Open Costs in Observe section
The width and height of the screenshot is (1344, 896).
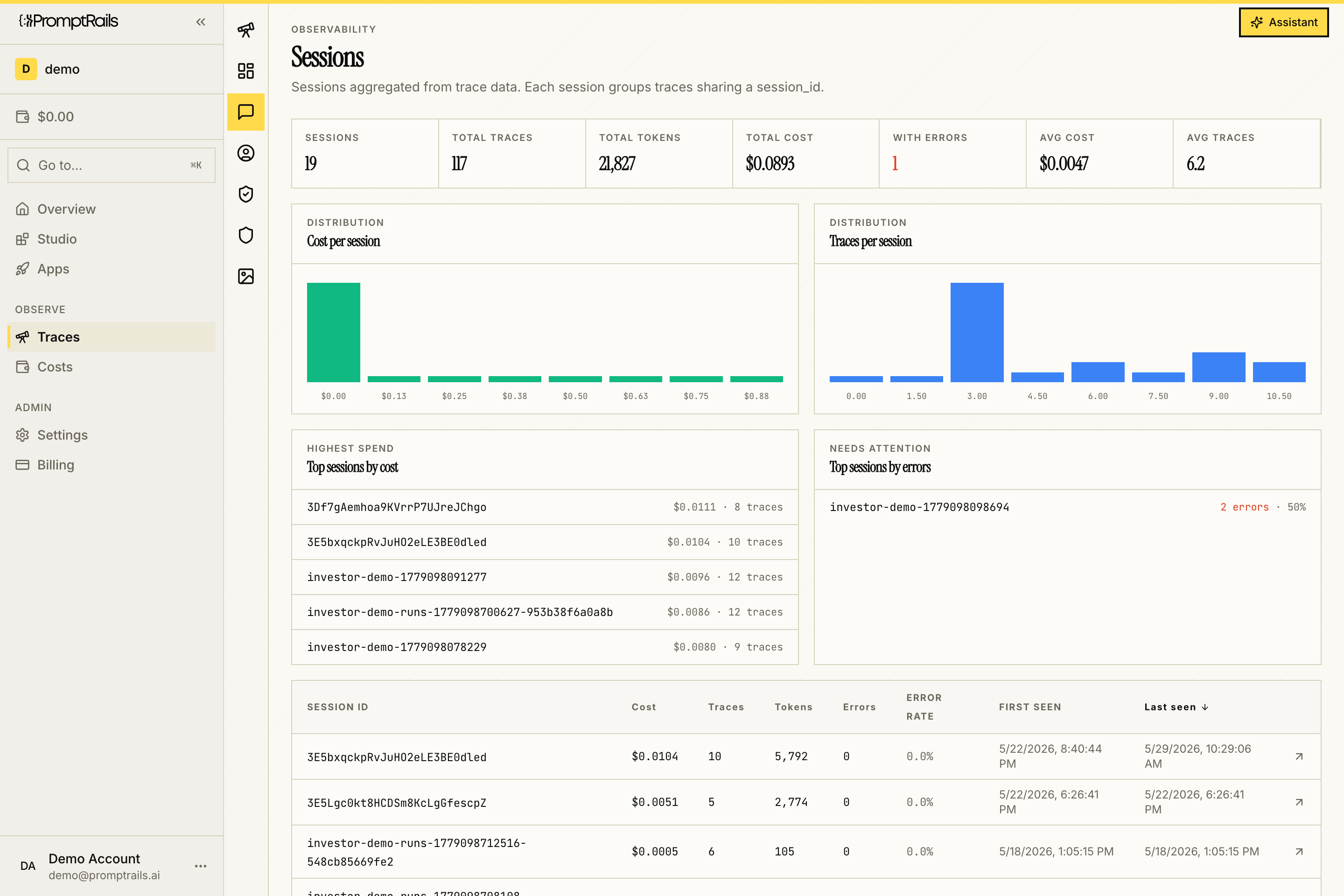(x=112, y=367)
